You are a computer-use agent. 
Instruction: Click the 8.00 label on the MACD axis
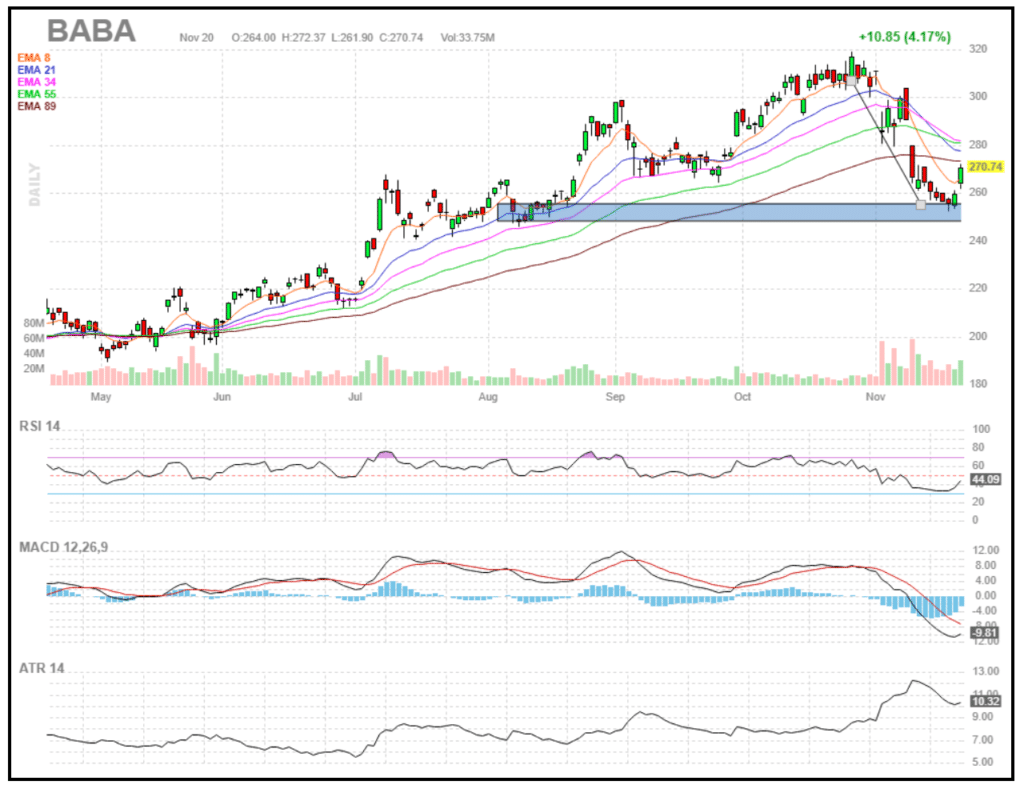tap(985, 566)
